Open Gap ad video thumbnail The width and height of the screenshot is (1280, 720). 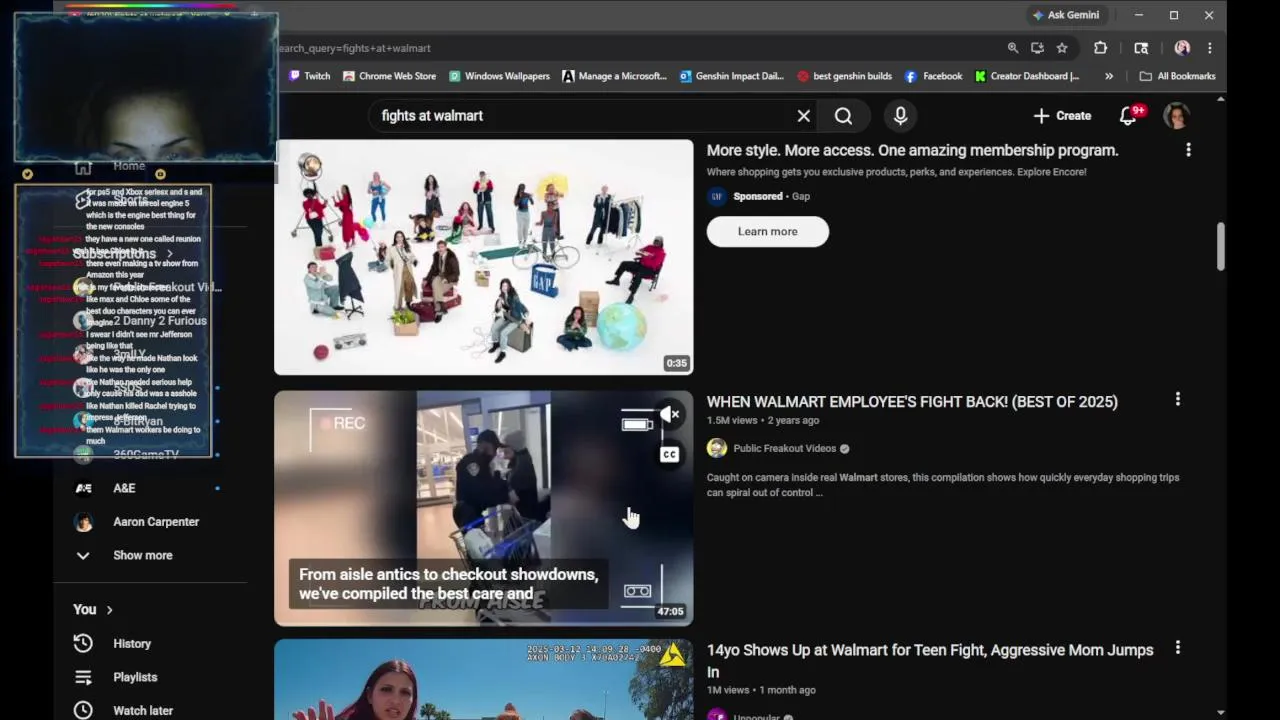click(483, 257)
